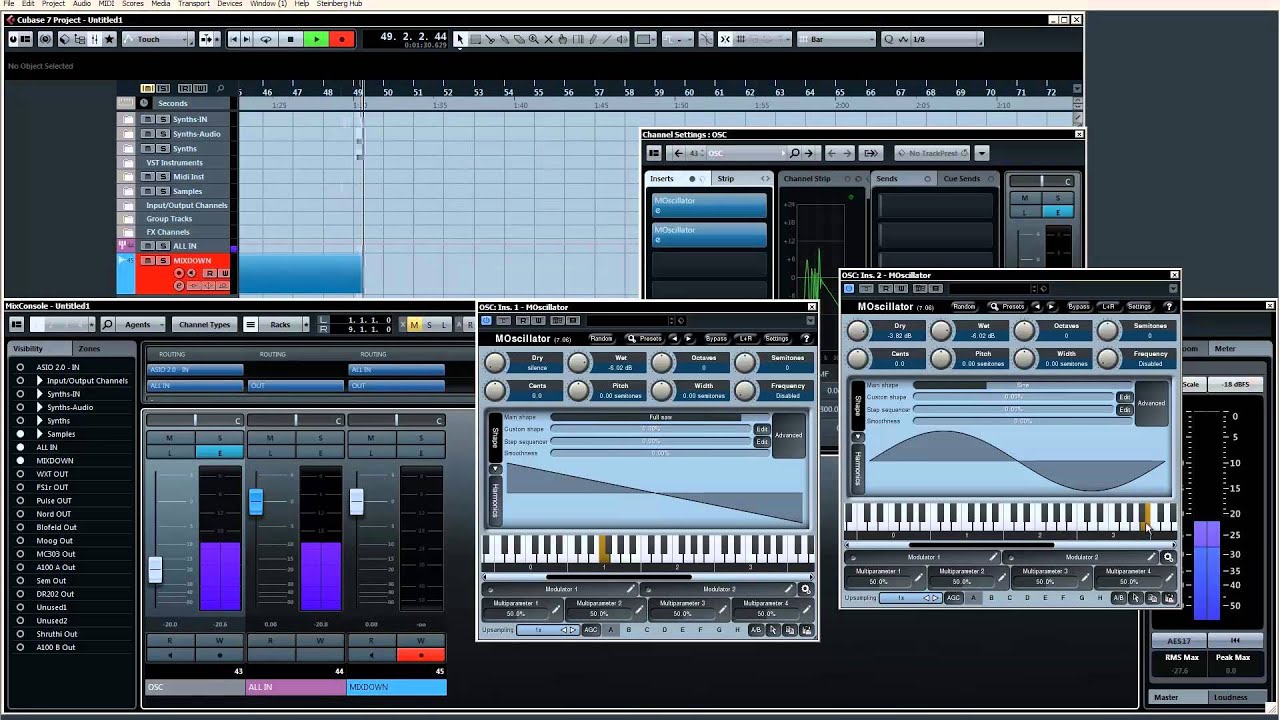Toggle visibility of ASIO 2.0 - IN channel
This screenshot has width=1280, height=720.
click(19, 367)
